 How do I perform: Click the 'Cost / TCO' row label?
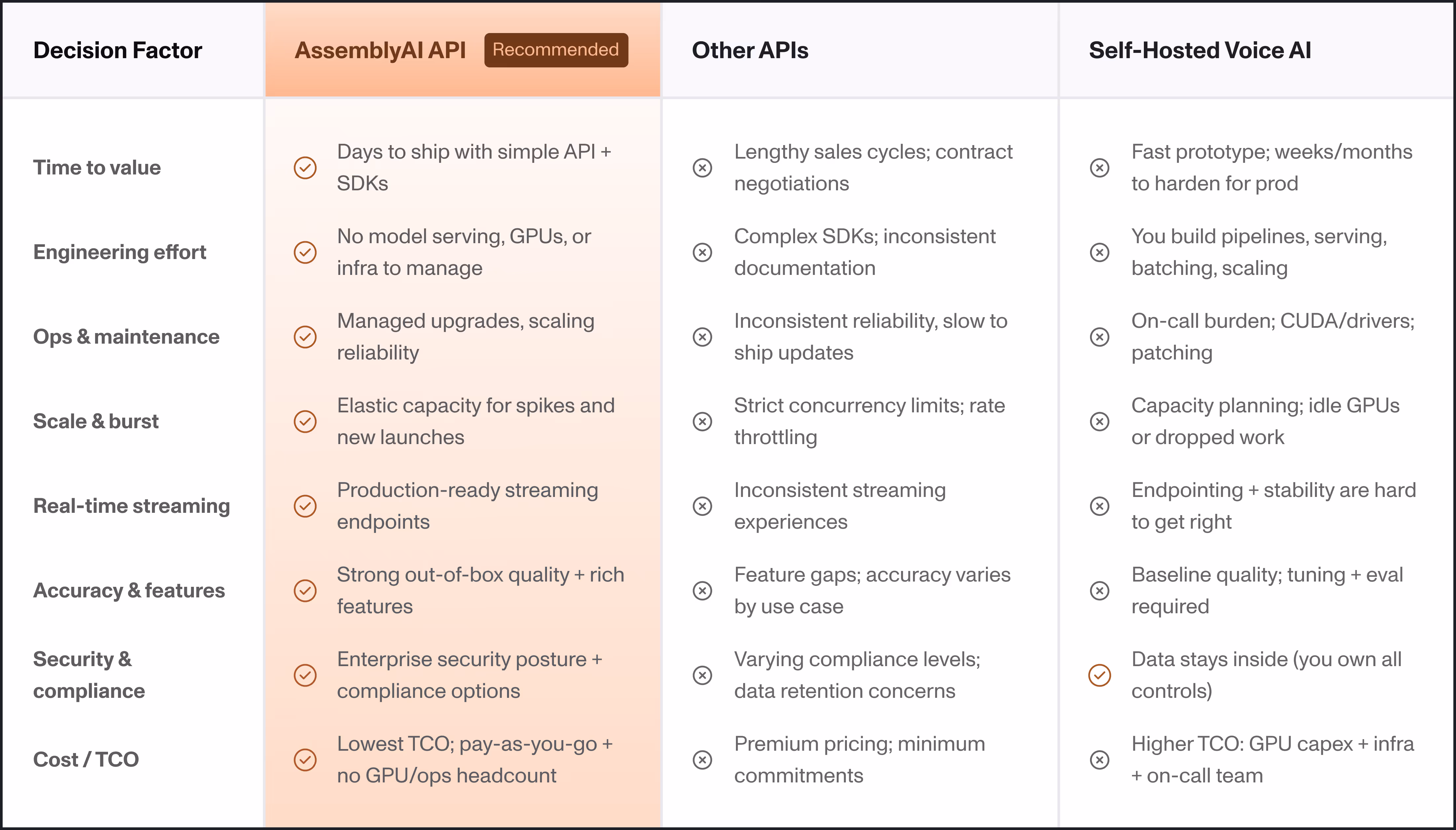[86, 759]
